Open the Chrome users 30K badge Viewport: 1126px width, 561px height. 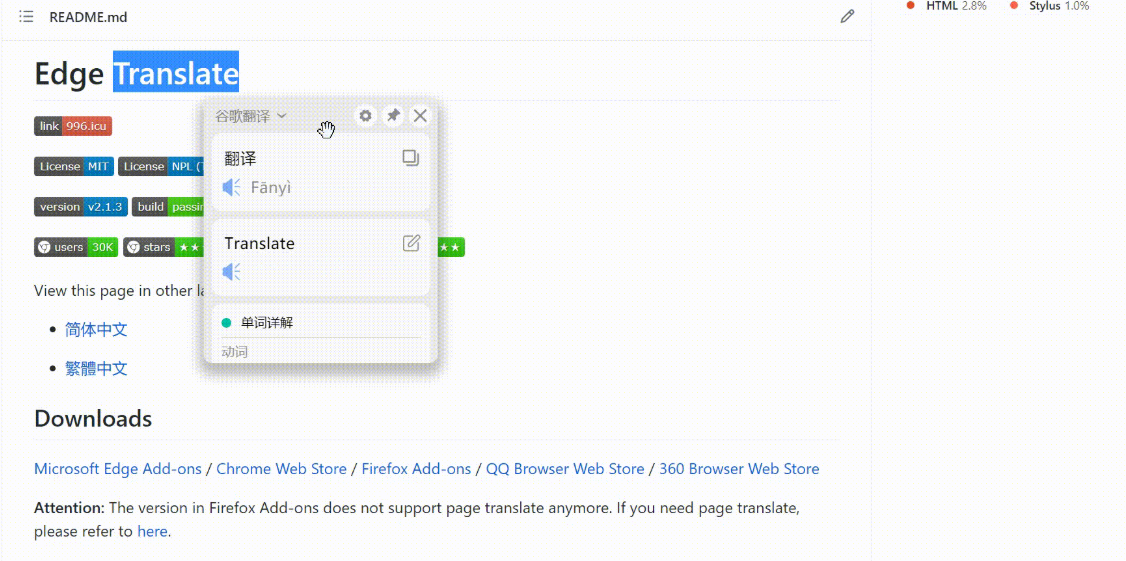point(76,247)
